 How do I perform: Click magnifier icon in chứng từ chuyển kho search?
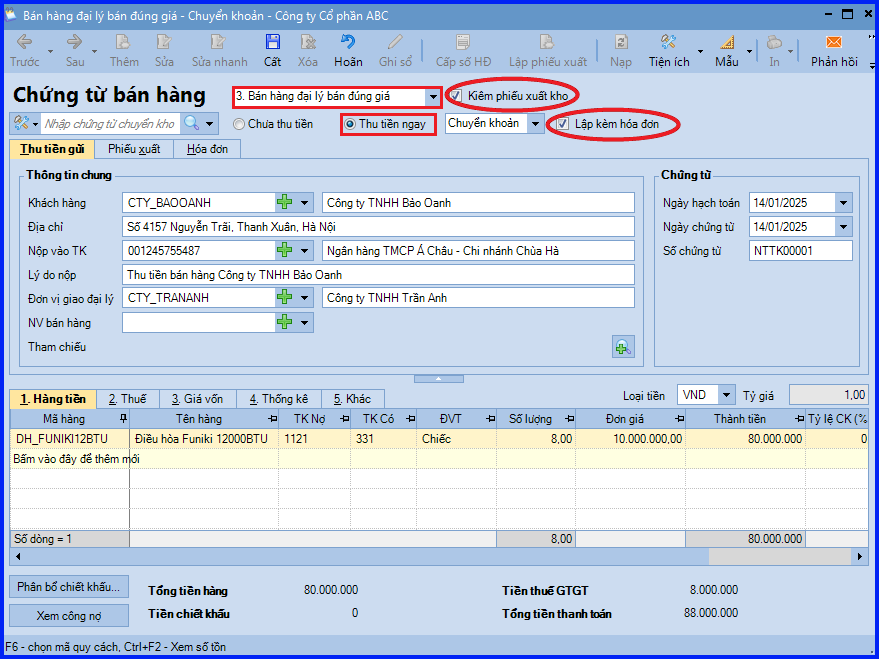(x=191, y=123)
